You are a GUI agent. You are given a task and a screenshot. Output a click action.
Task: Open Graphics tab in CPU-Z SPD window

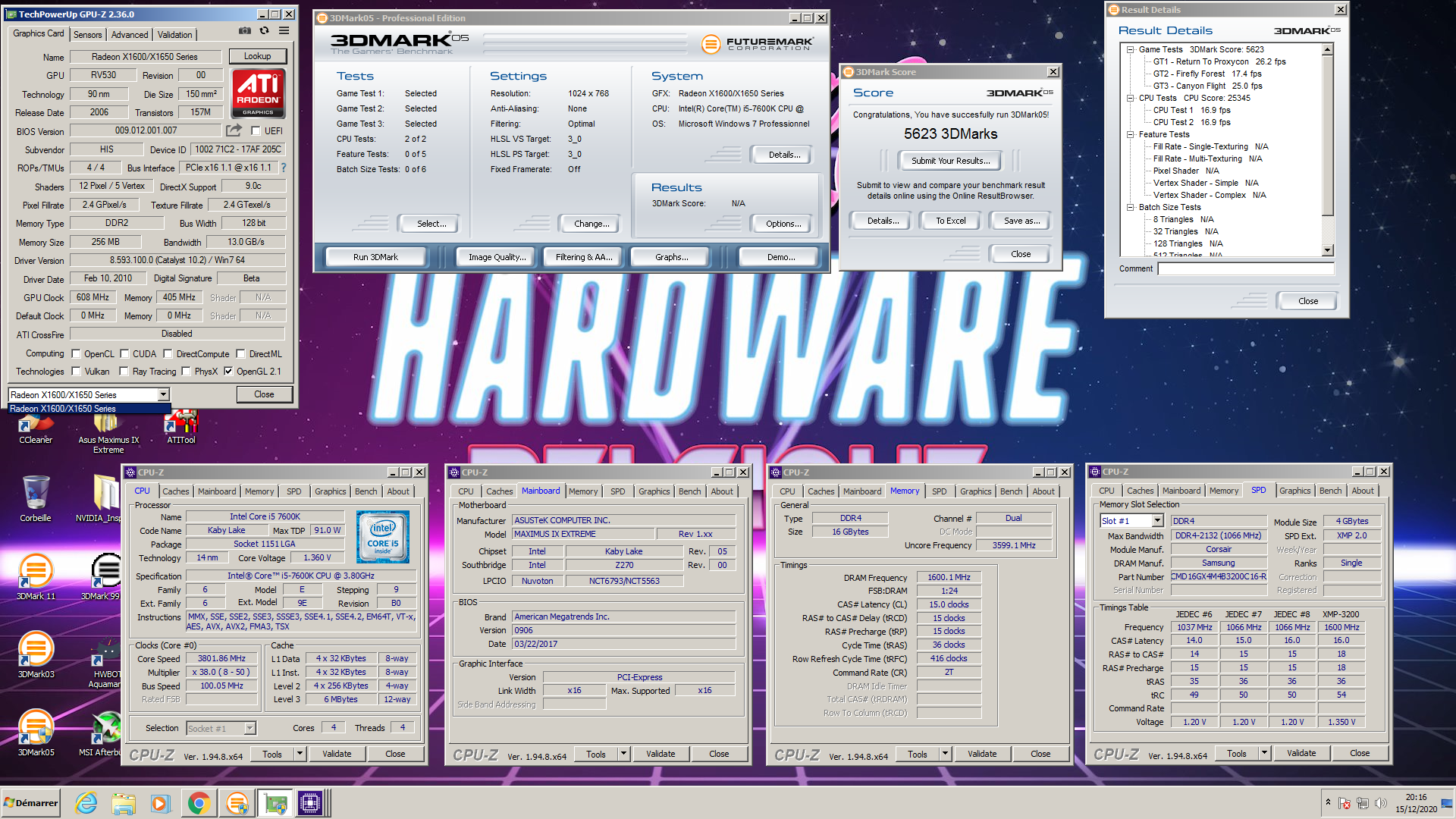tap(1294, 491)
